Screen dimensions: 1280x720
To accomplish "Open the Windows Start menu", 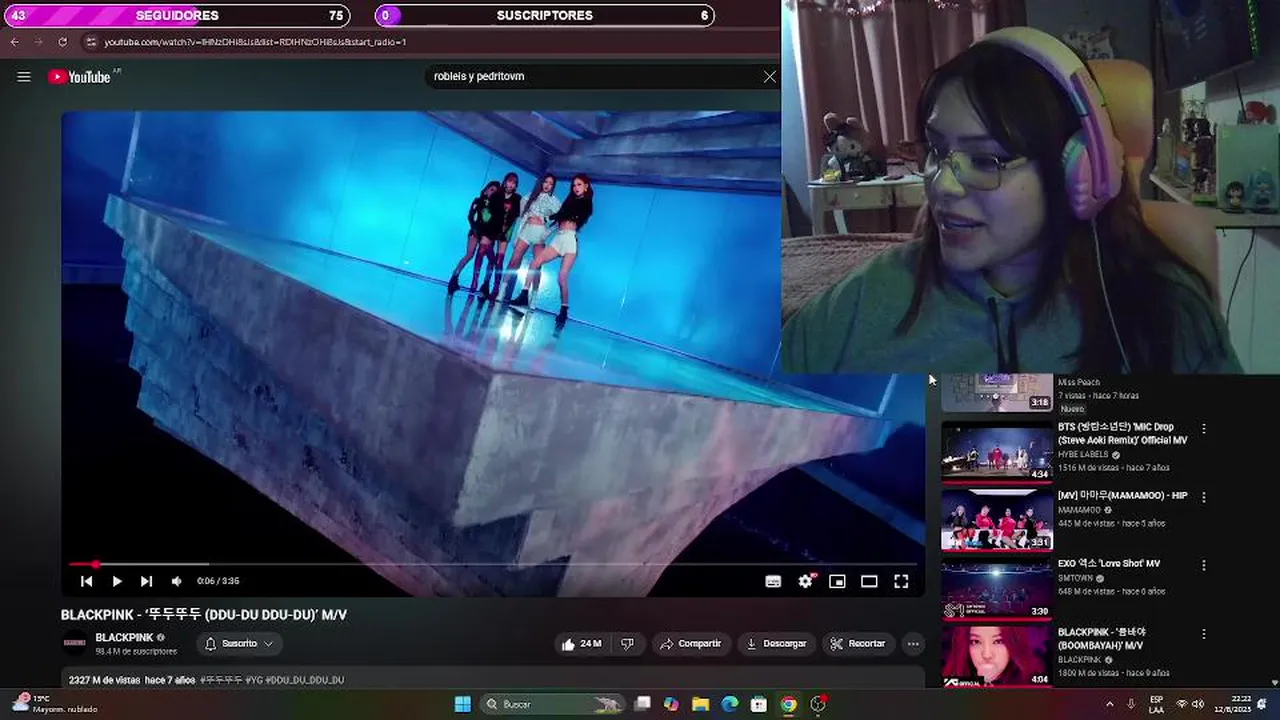I will [x=462, y=704].
